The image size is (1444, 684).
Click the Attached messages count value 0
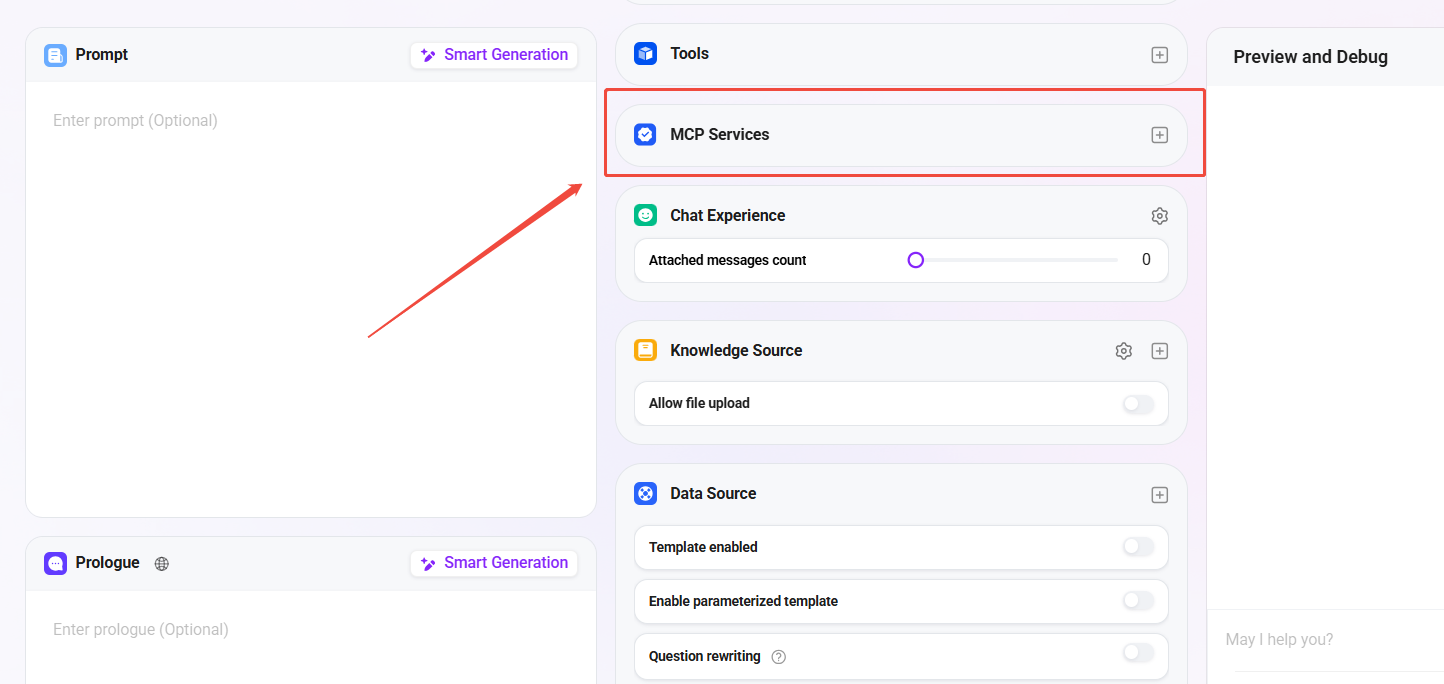1146,260
